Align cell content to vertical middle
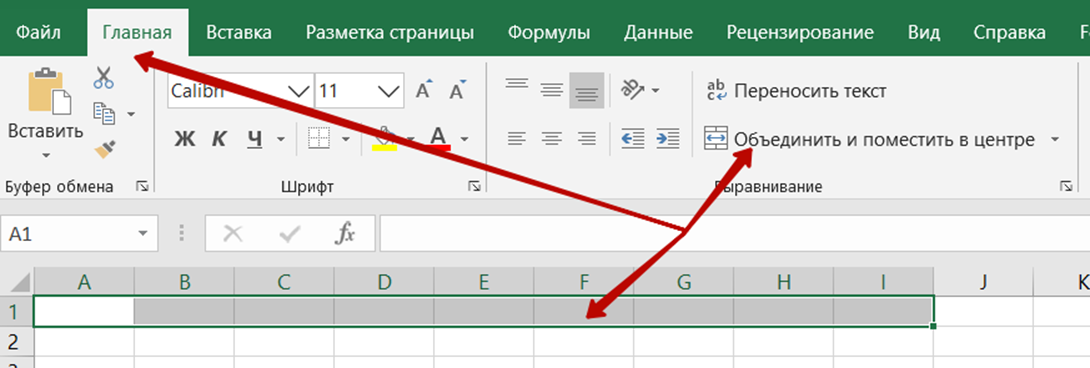 click(x=552, y=90)
